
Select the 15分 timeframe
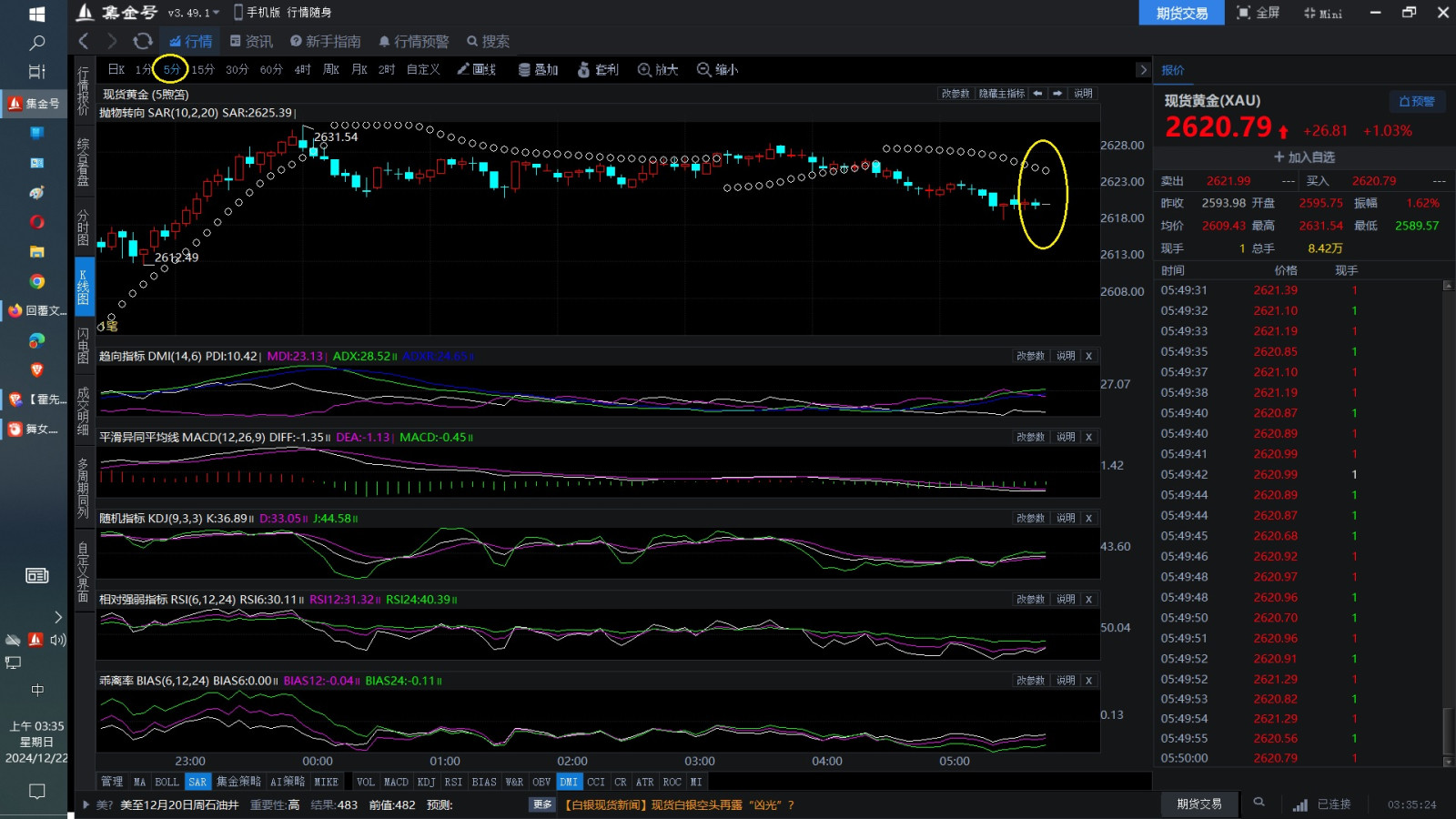pos(203,69)
